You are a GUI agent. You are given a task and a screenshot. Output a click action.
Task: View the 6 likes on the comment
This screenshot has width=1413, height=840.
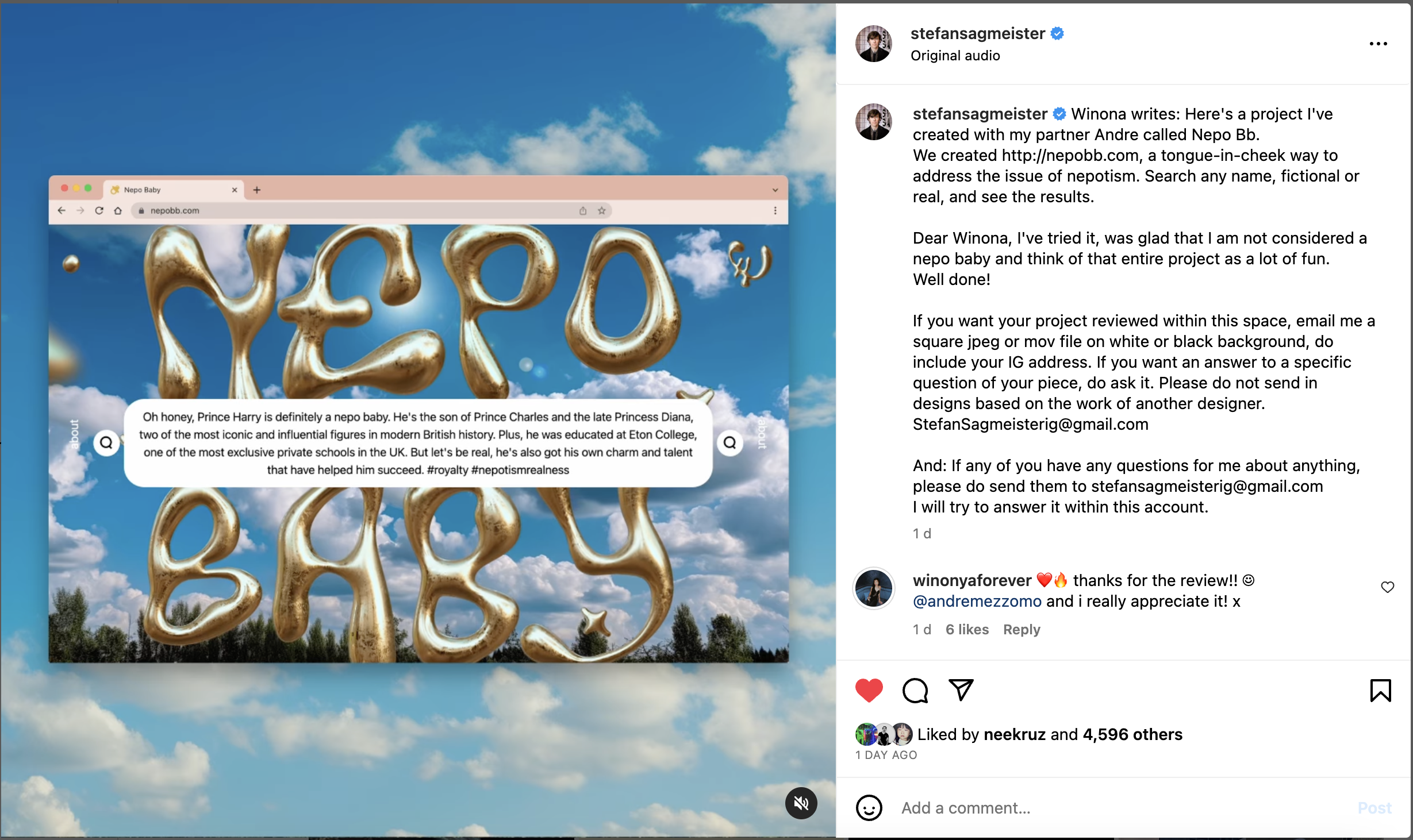point(967,630)
